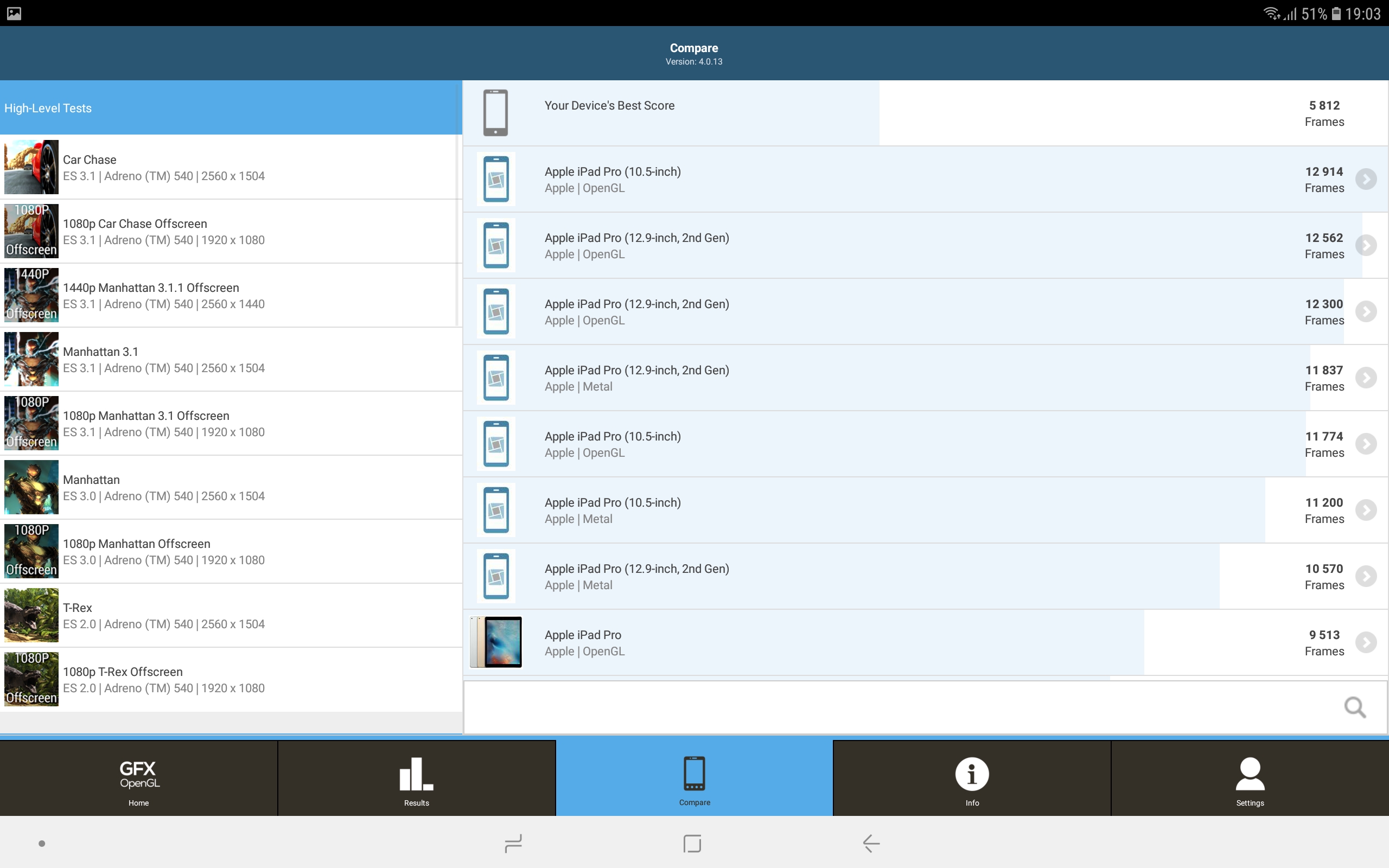Viewport: 1389px width, 868px height.
Task: Open chevron for the 12 562 Frames row
Action: coord(1366,245)
